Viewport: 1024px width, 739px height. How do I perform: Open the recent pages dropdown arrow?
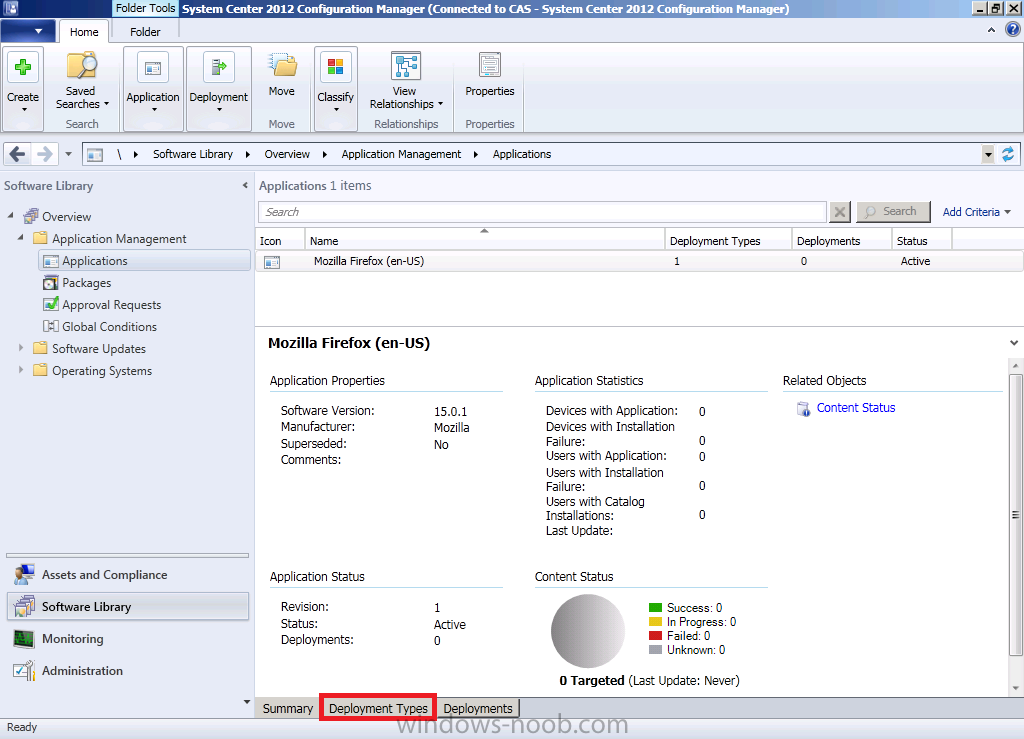[68, 154]
